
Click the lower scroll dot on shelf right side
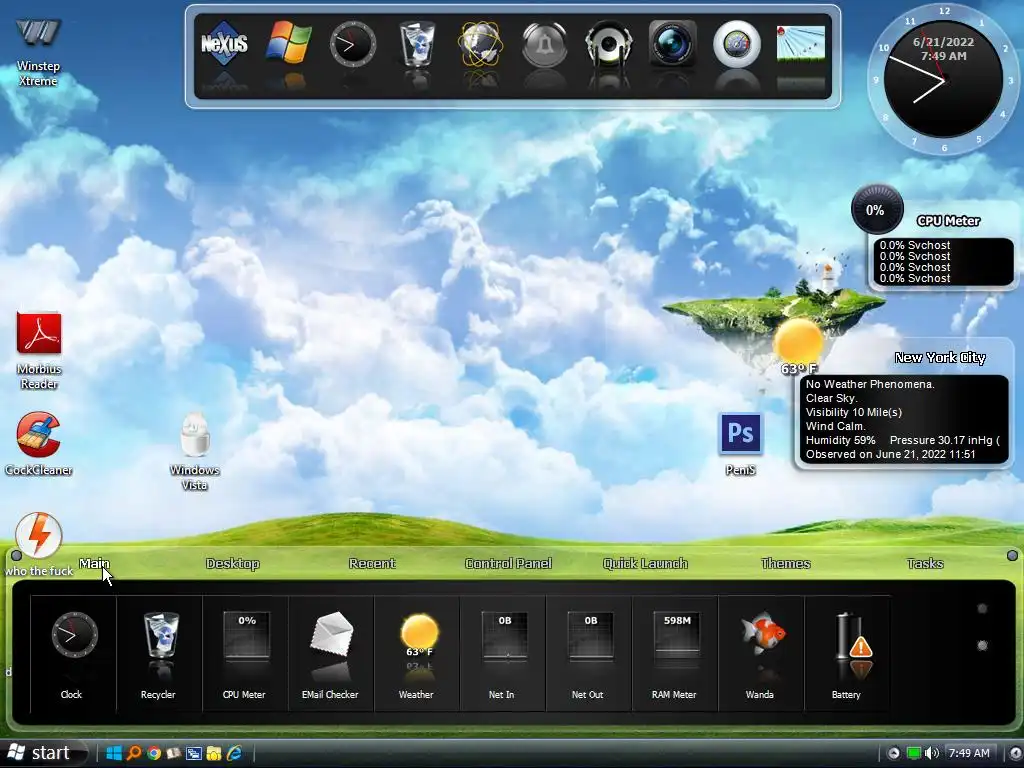coord(982,645)
